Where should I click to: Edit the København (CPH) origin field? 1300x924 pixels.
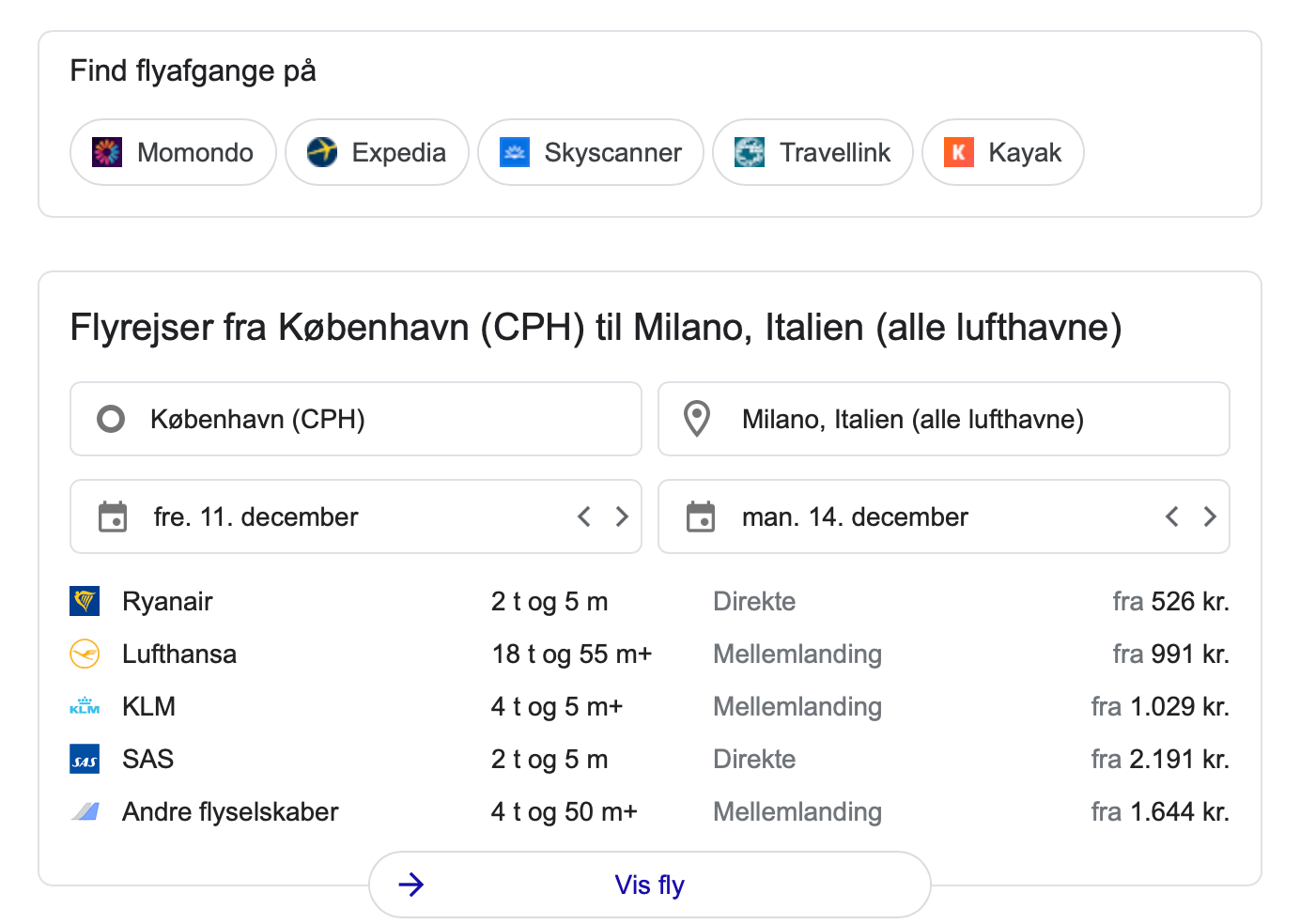[355, 419]
